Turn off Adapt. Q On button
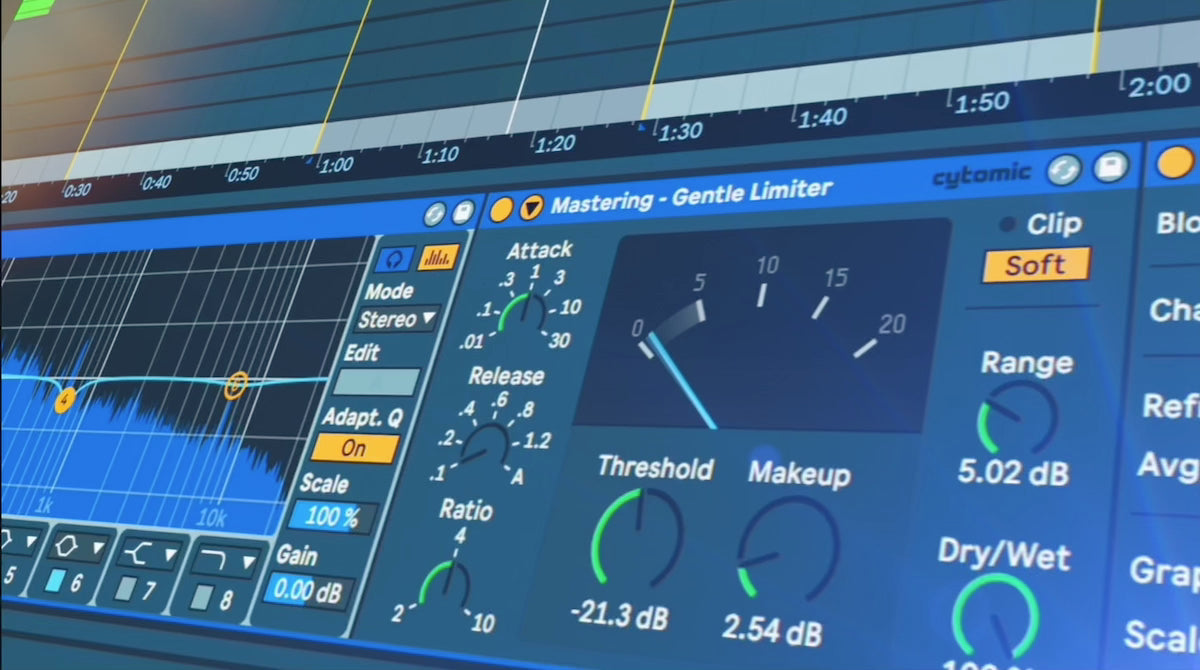1200x670 pixels. coord(354,448)
